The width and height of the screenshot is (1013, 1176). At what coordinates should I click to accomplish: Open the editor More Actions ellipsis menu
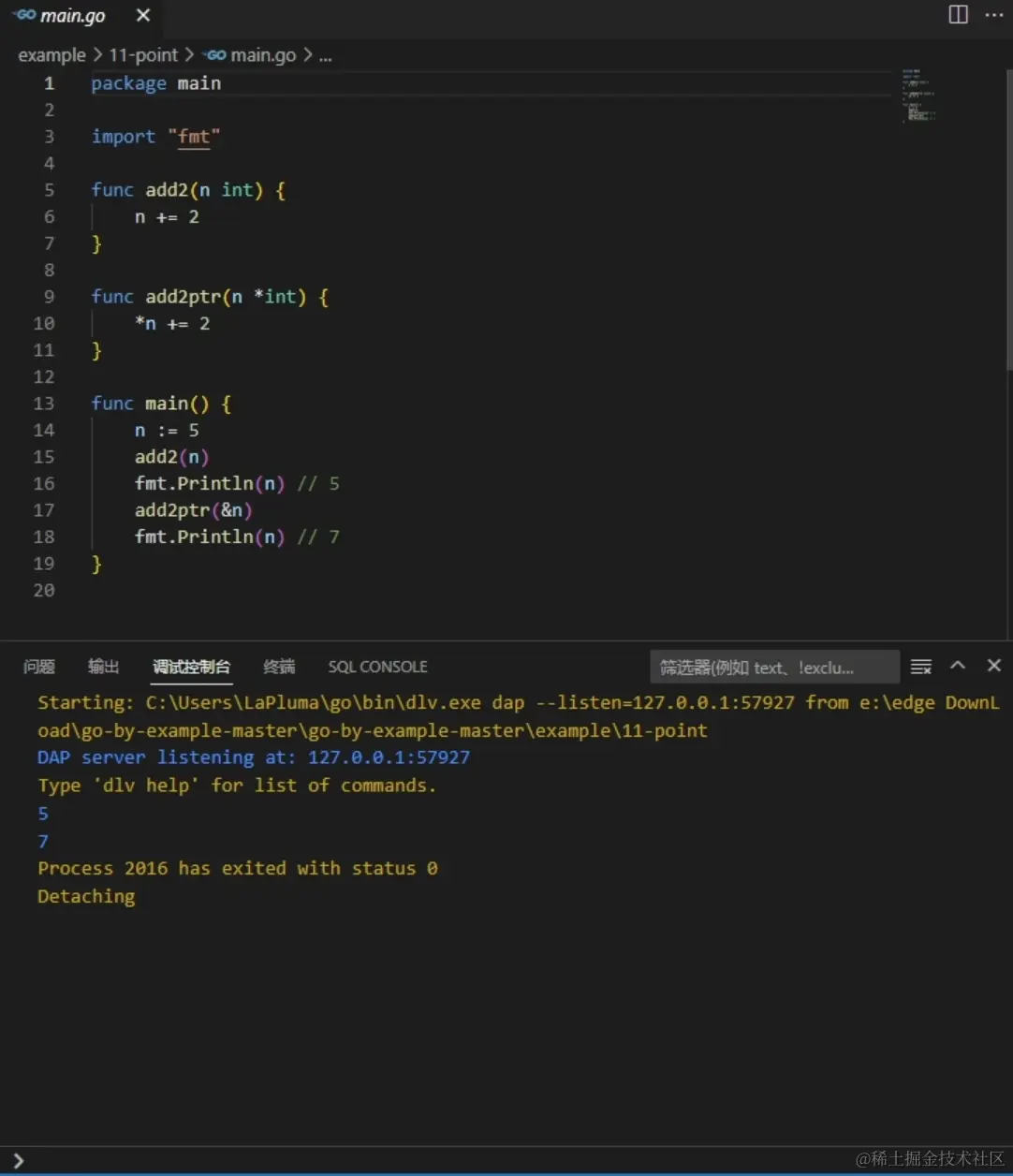pos(994,15)
